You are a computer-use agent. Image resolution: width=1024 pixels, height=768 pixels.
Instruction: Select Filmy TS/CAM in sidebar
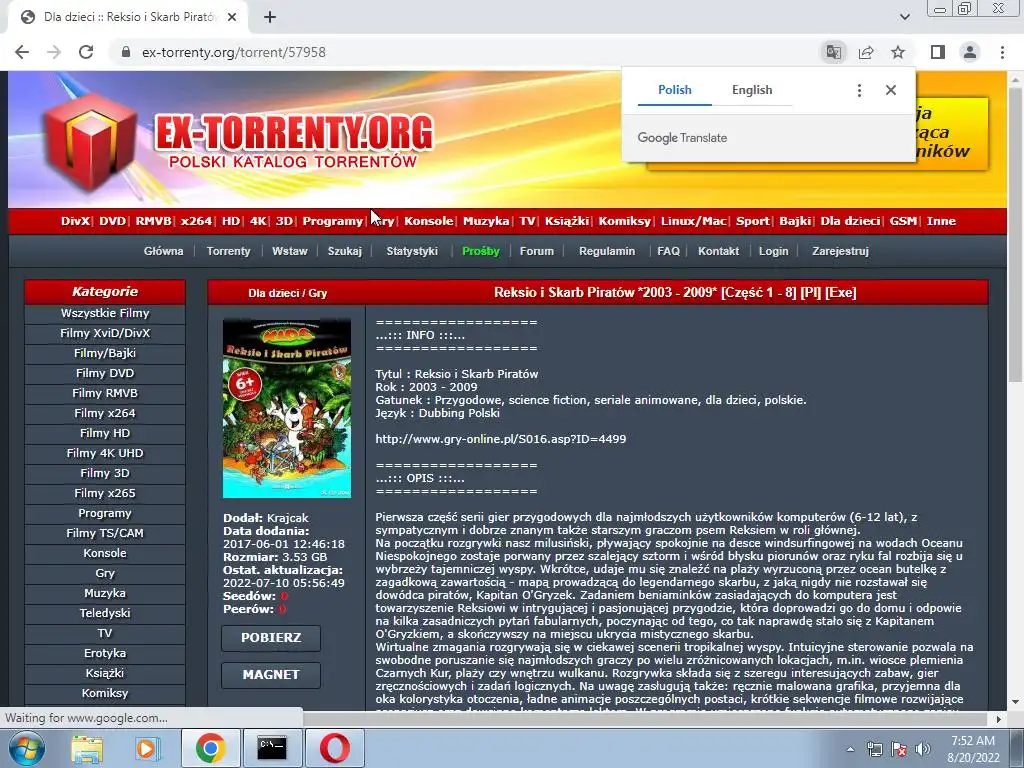click(x=105, y=533)
